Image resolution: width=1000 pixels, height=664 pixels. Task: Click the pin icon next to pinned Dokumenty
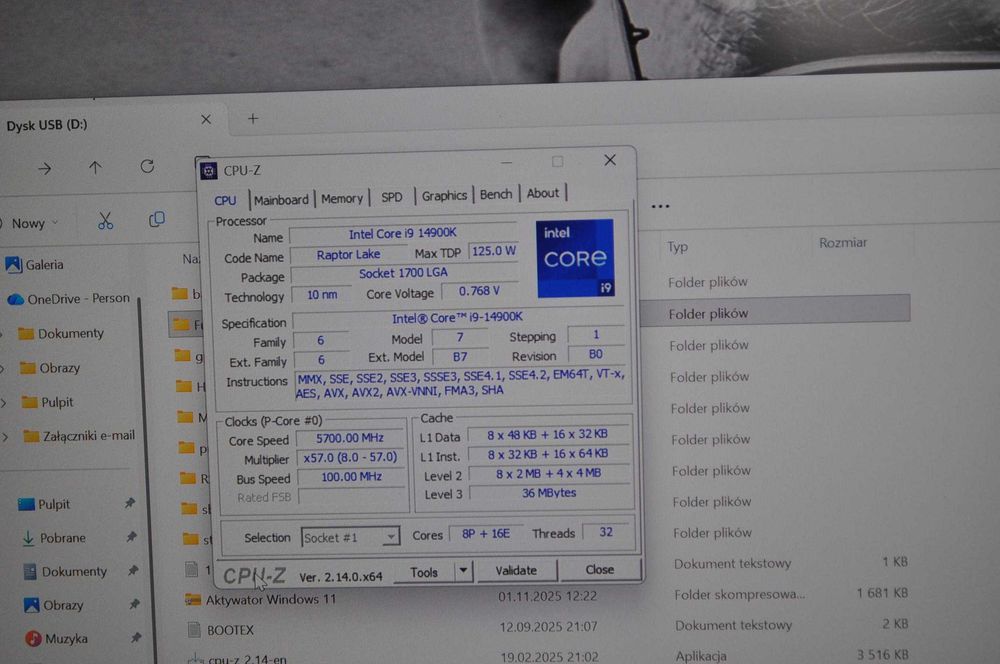click(133, 570)
